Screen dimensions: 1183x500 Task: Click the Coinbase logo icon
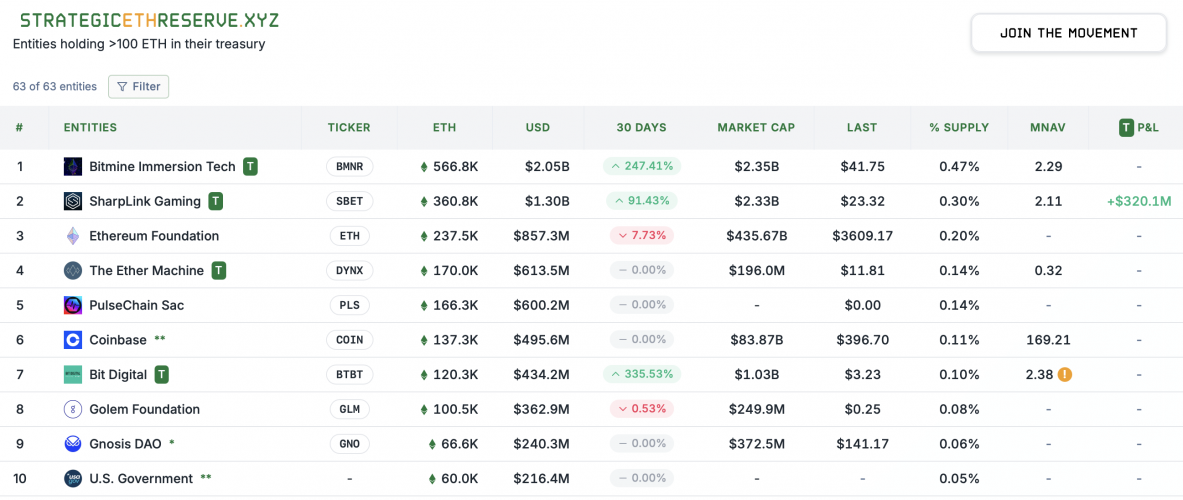click(x=73, y=340)
